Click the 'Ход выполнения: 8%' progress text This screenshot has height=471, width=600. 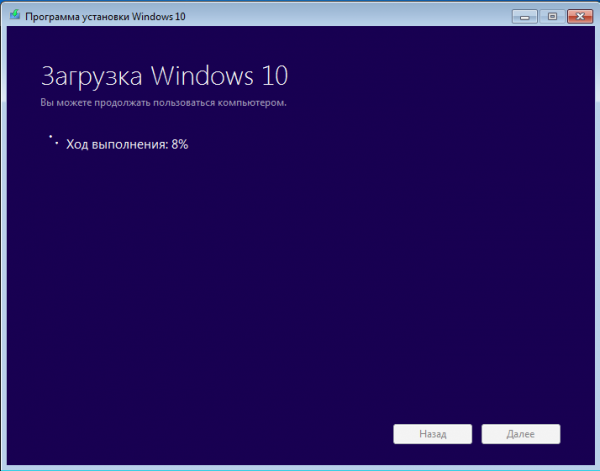pos(127,145)
